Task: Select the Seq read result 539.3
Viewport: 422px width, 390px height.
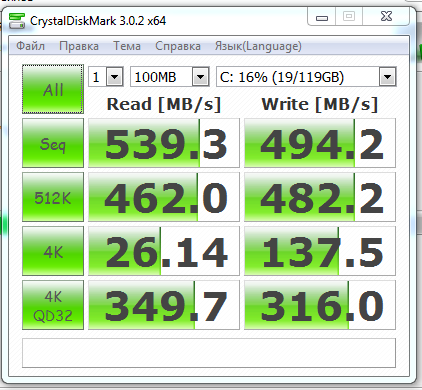Action: click(164, 143)
